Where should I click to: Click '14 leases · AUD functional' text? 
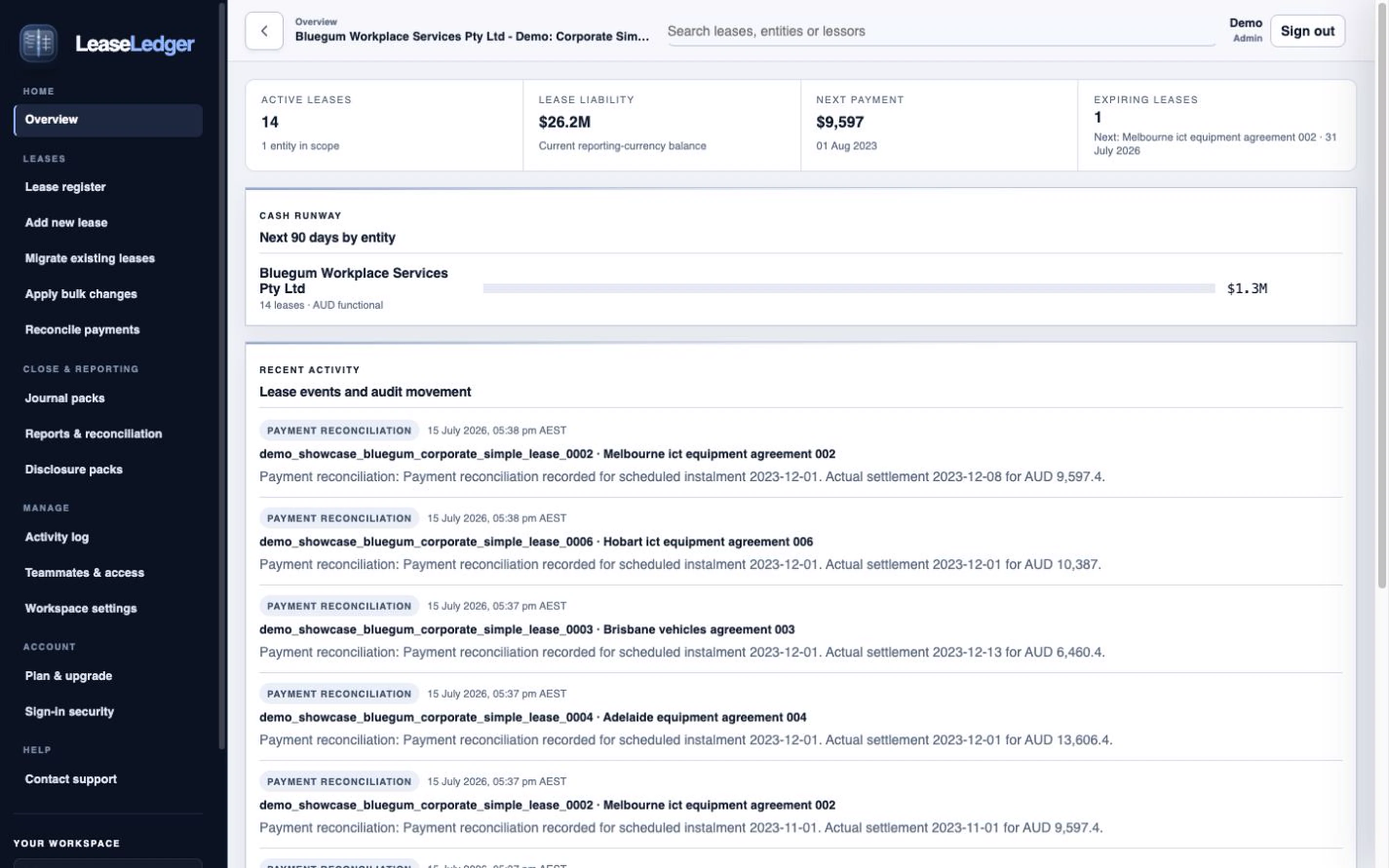pyautogui.click(x=321, y=305)
